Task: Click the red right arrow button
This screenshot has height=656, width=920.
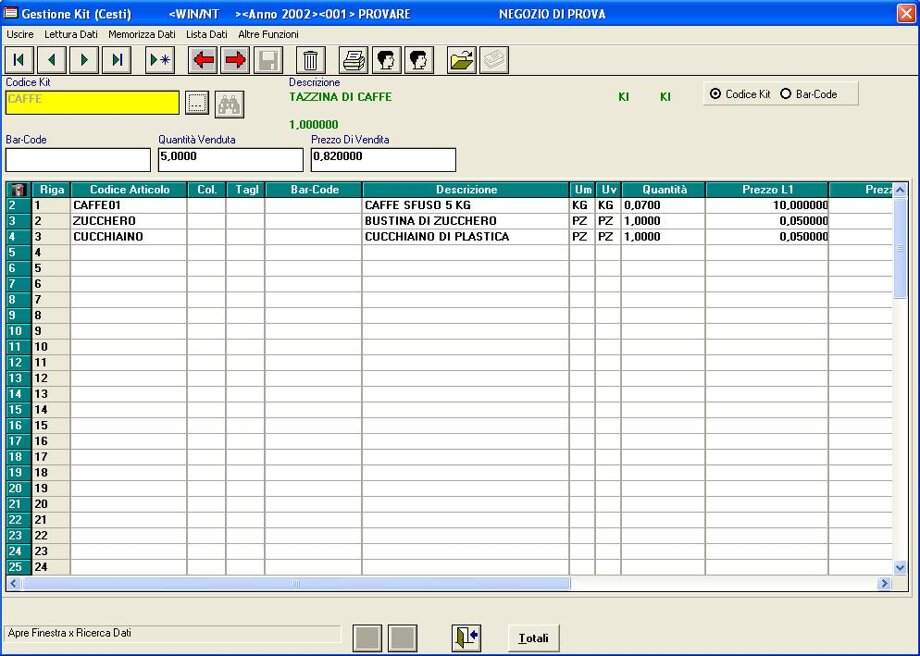Action: click(x=236, y=60)
